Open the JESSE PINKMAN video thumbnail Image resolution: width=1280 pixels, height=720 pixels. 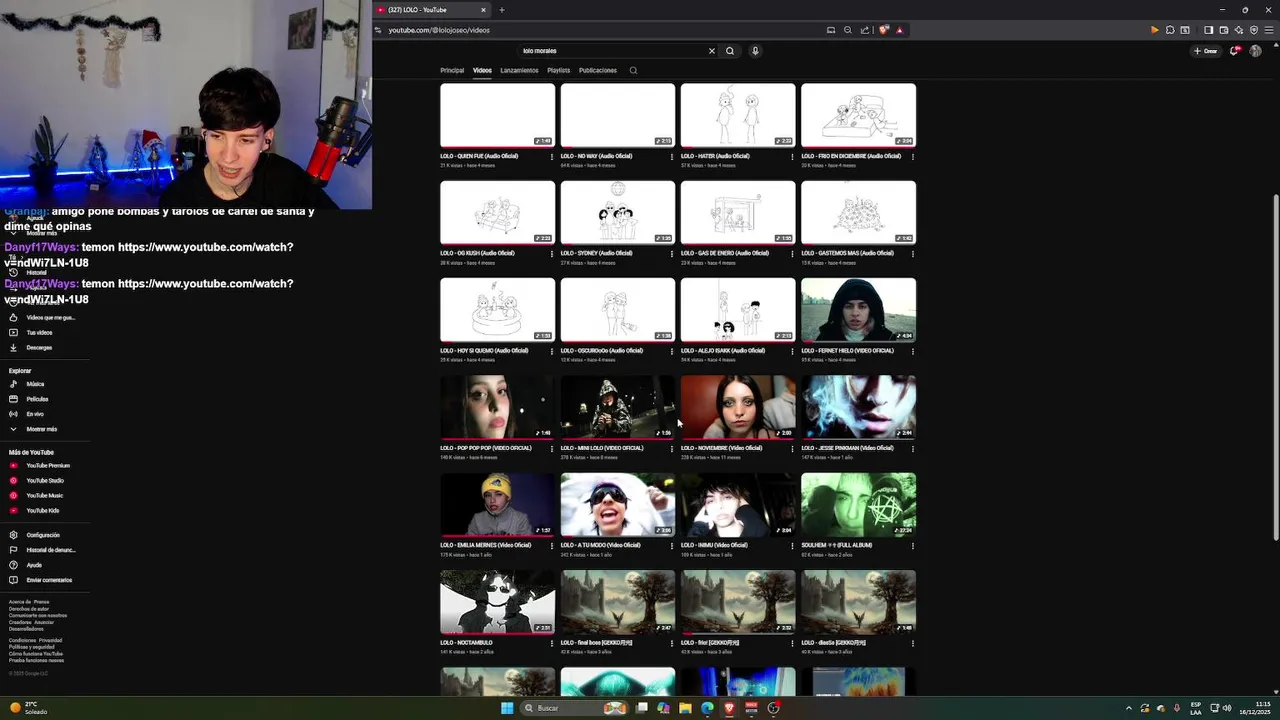pos(858,407)
